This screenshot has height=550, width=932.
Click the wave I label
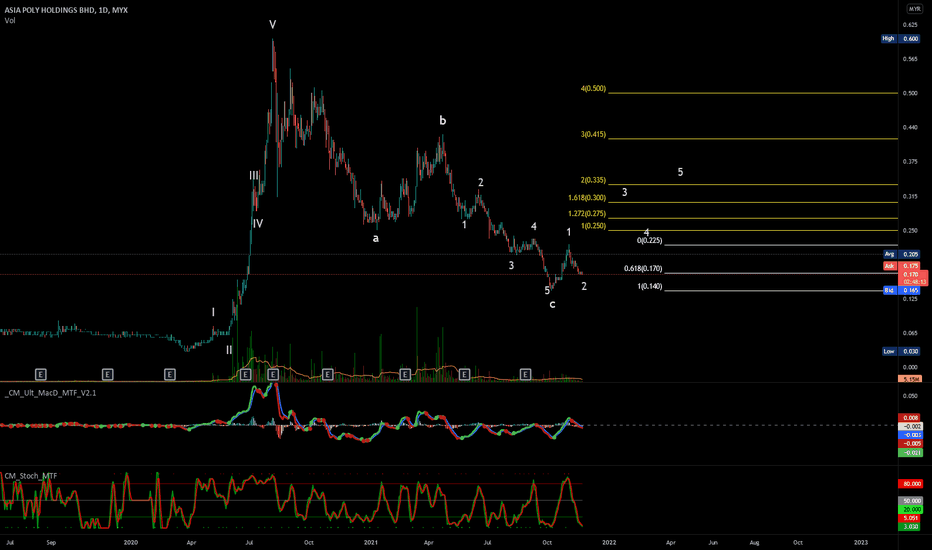(213, 312)
